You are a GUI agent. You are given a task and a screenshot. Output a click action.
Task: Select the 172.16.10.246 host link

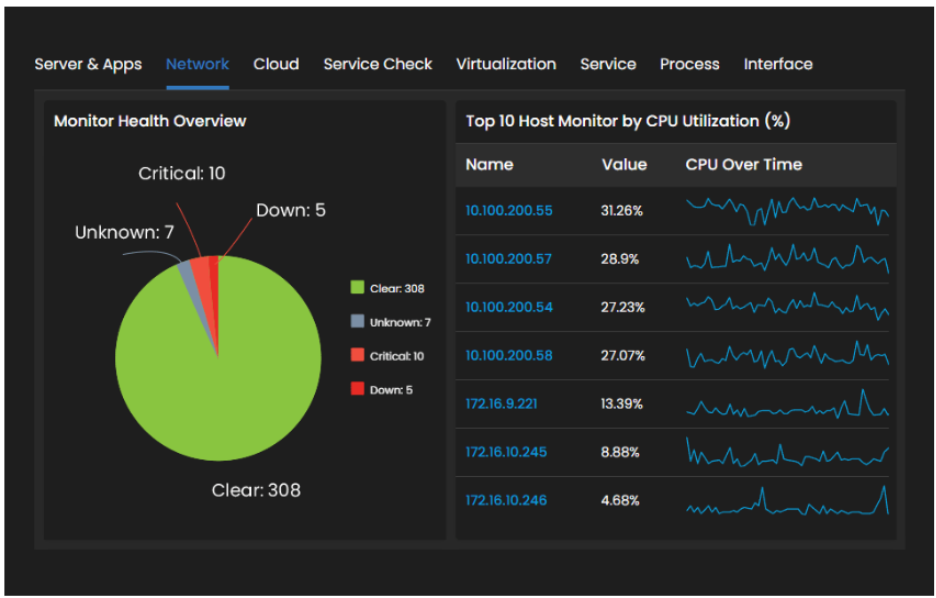click(x=506, y=501)
